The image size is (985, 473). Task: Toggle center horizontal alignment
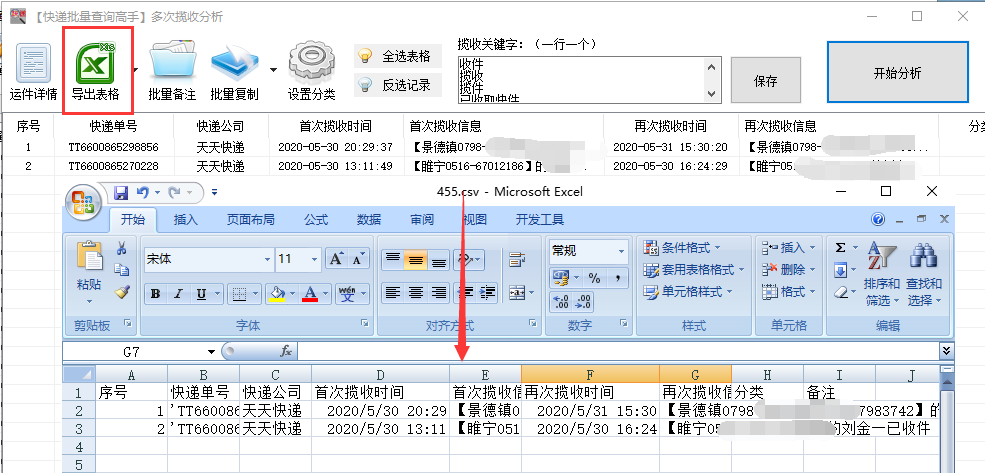point(416,292)
